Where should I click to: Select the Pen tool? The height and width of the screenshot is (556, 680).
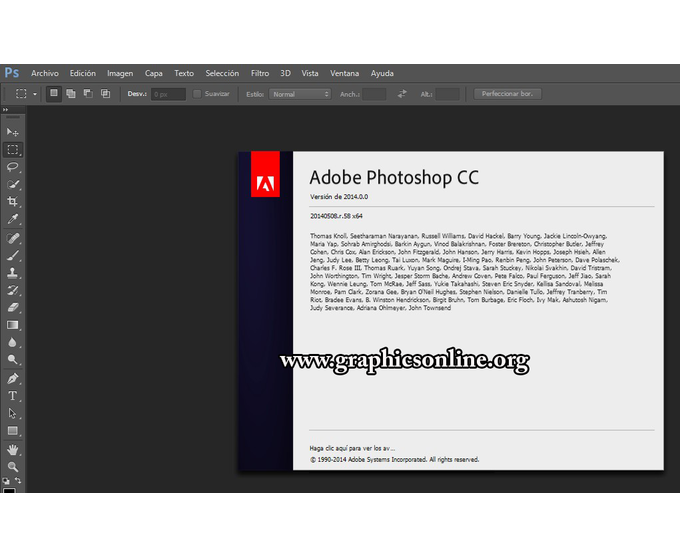pyautogui.click(x=13, y=378)
